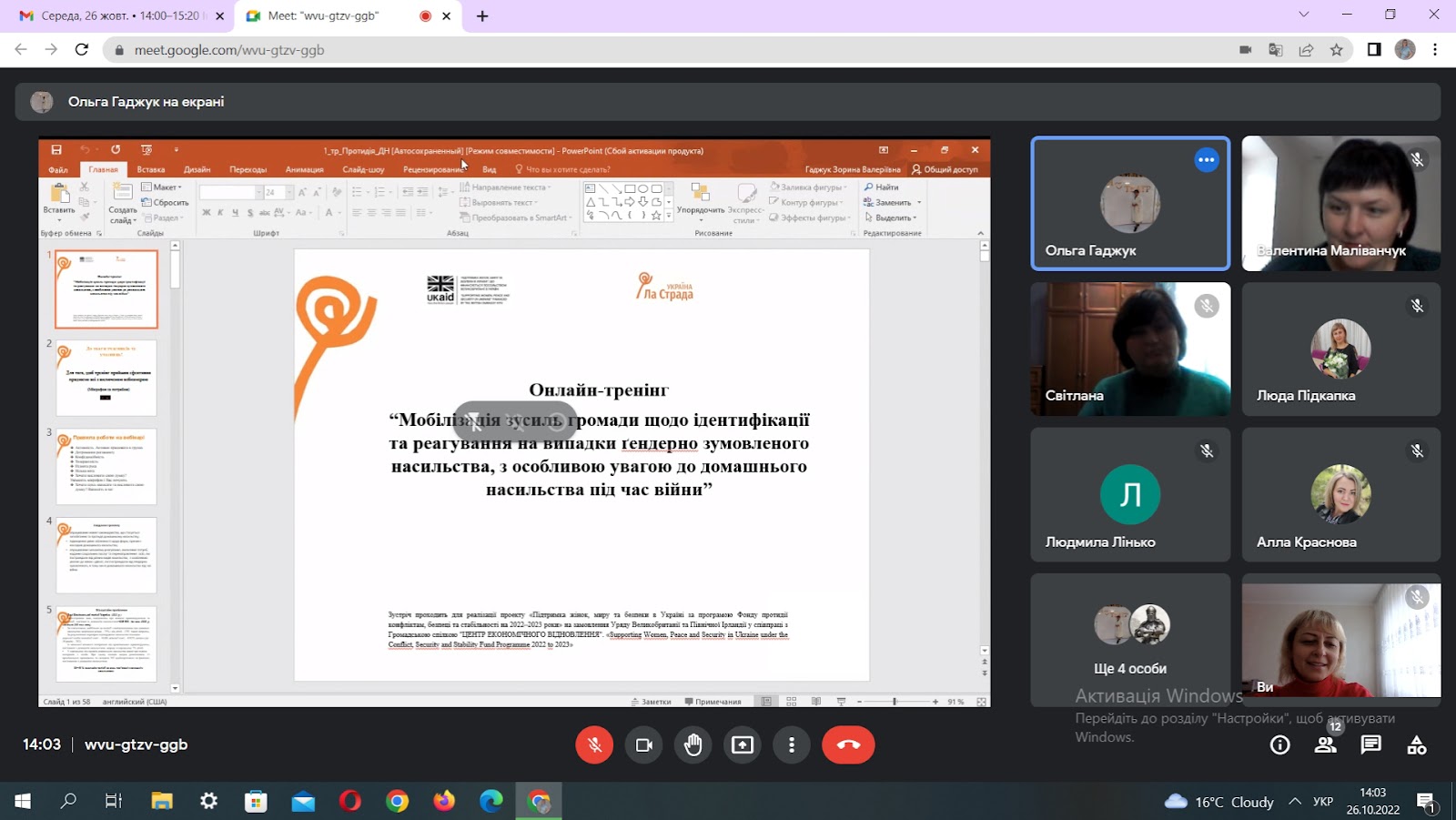Click the Ще 4 особи tile

point(1130,640)
